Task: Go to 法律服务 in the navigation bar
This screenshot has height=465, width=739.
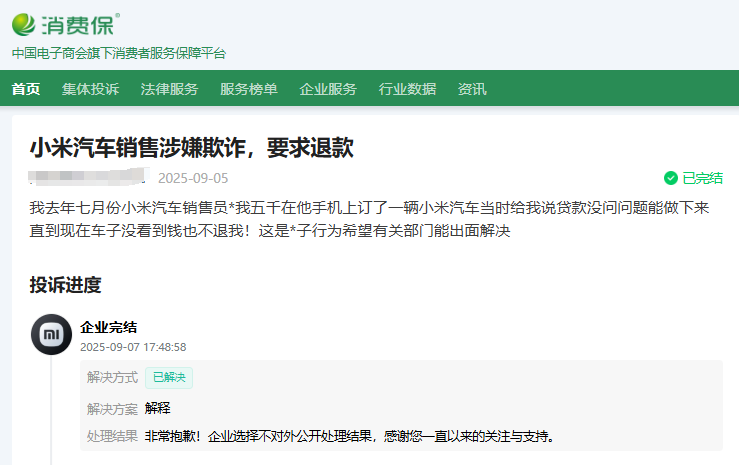Action: pos(170,89)
